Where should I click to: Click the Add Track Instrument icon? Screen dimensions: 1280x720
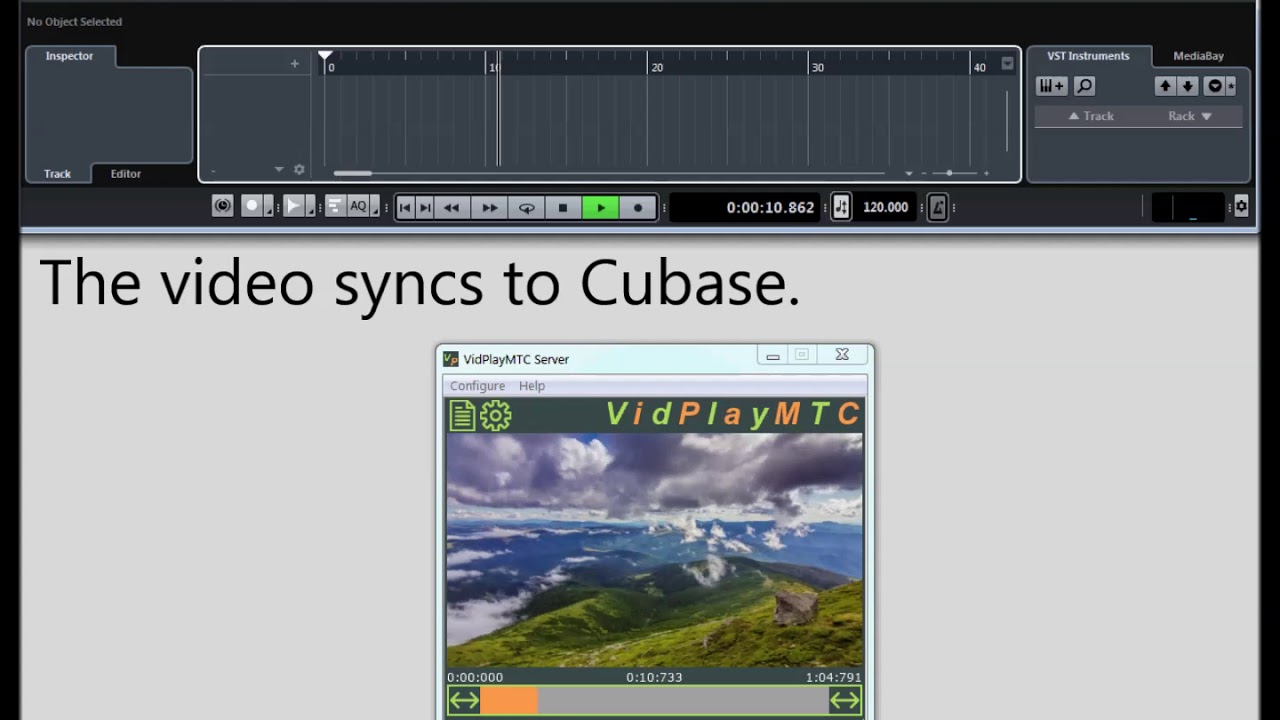(1051, 86)
